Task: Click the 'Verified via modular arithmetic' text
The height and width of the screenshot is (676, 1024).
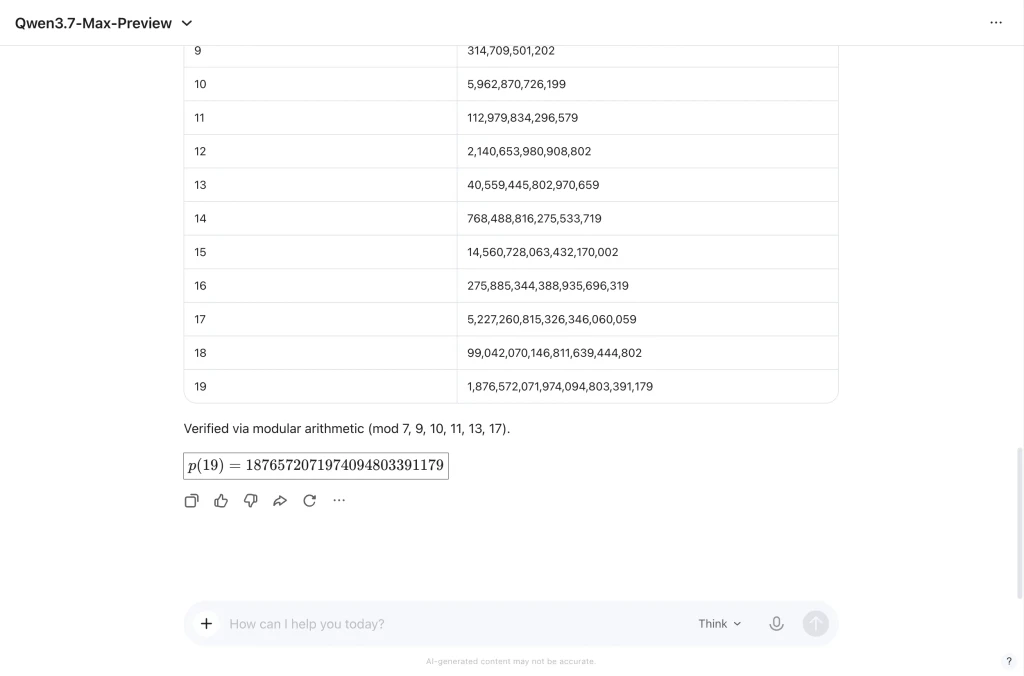Action: [x=274, y=428]
